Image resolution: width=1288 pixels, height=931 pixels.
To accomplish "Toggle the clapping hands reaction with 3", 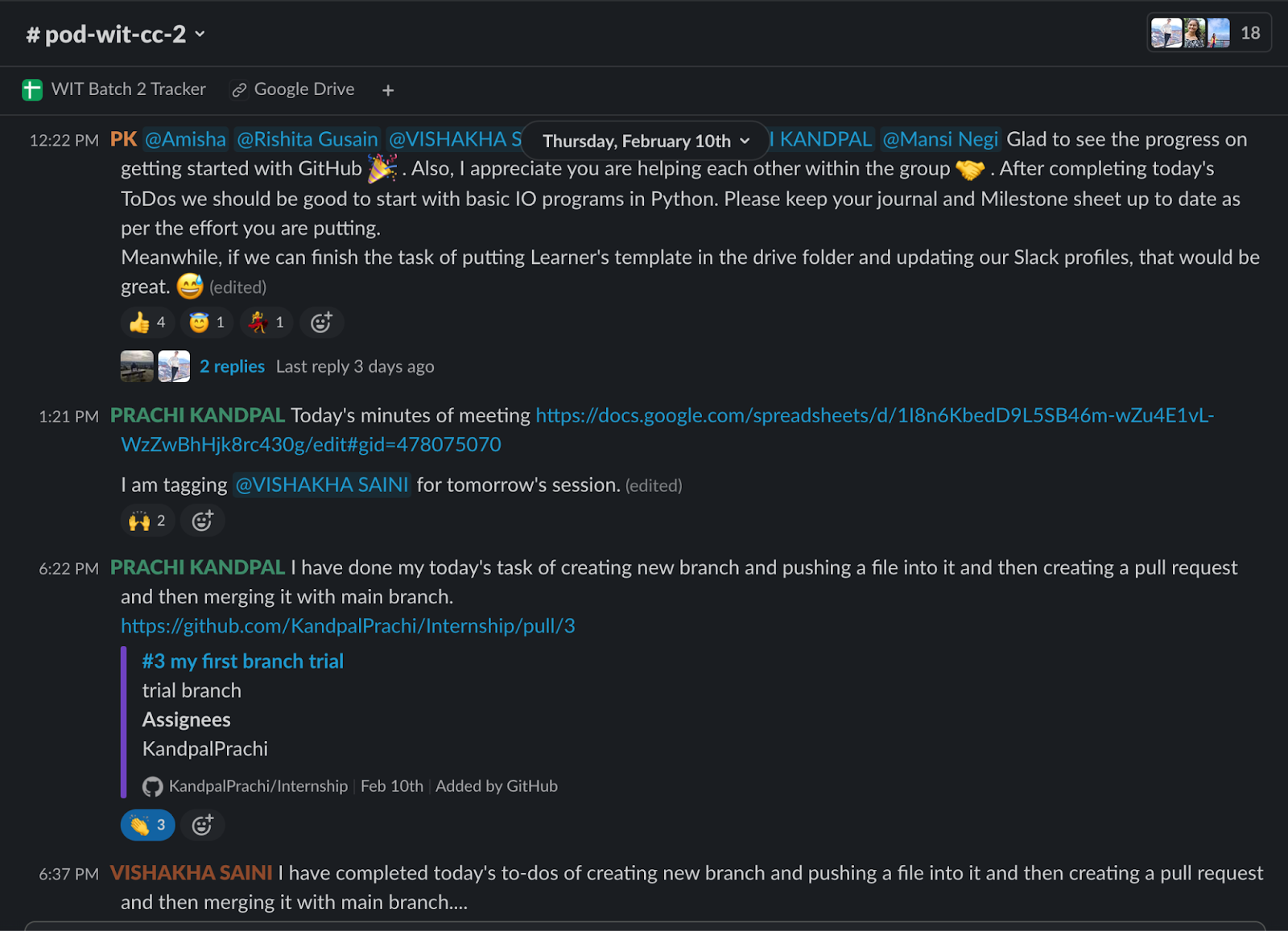I will (x=148, y=825).
